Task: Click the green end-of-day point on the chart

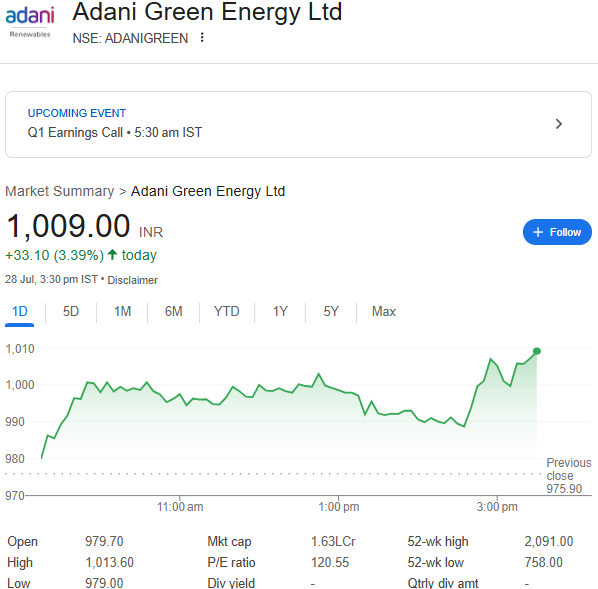Action: tap(537, 351)
